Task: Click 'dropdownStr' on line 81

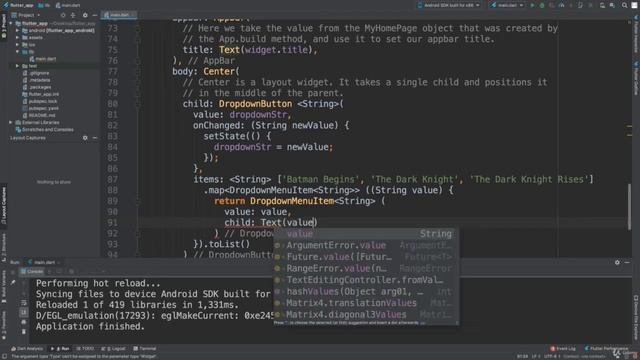Action: 258,115
